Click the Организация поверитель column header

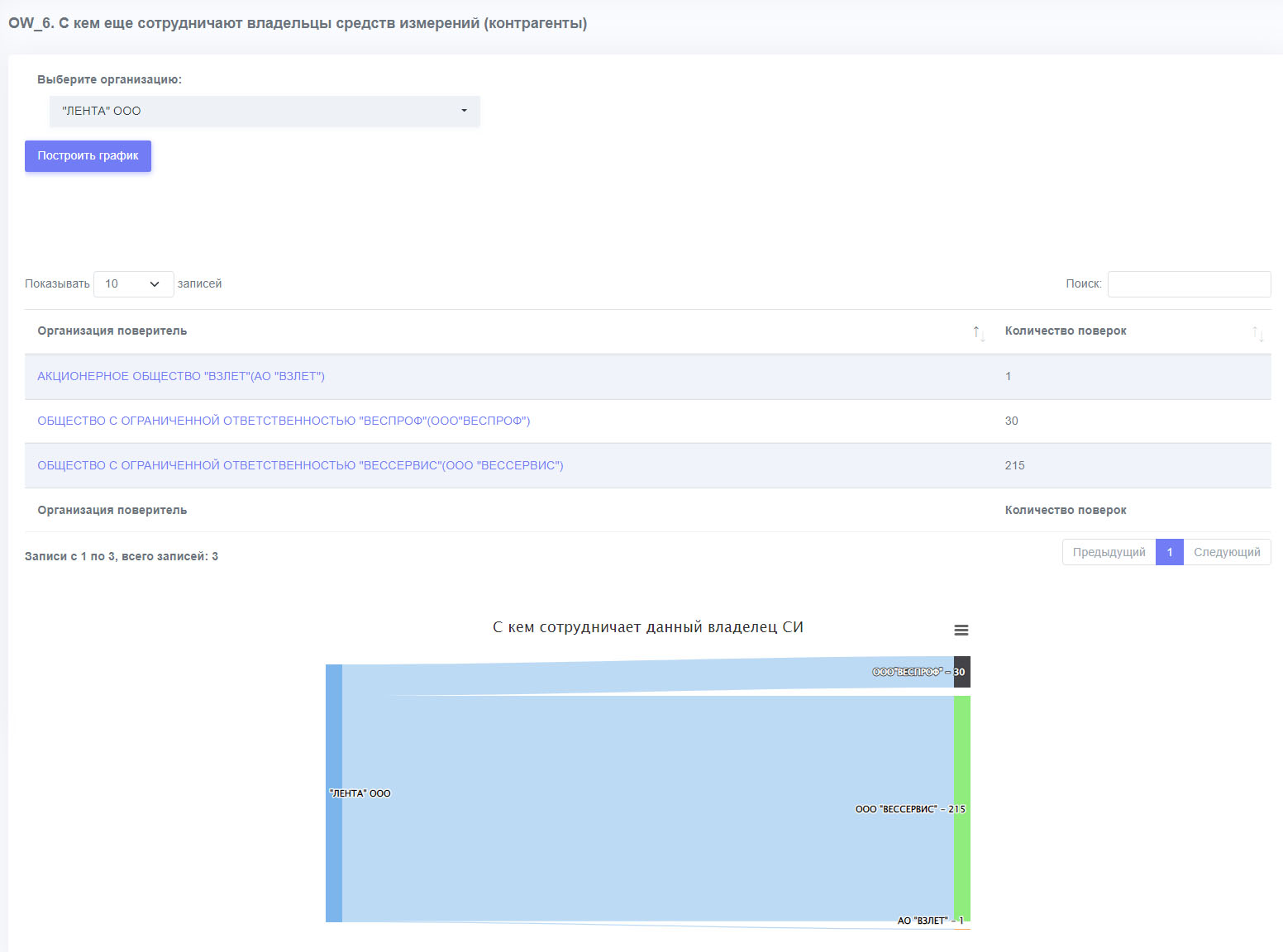coord(112,331)
